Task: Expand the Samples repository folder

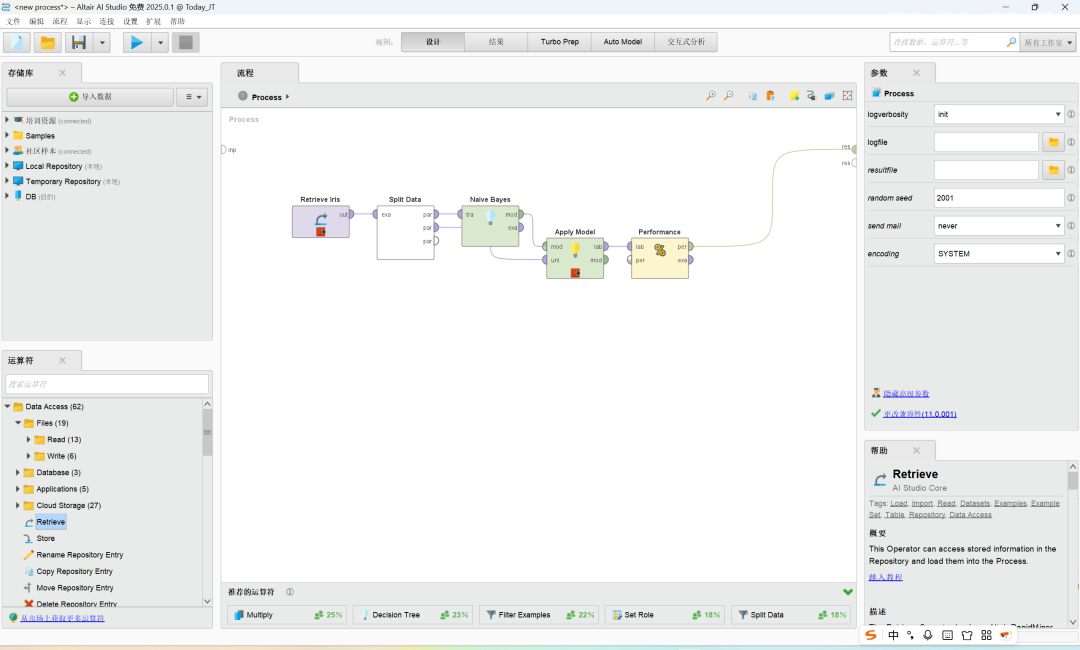Action: pyautogui.click(x=7, y=135)
